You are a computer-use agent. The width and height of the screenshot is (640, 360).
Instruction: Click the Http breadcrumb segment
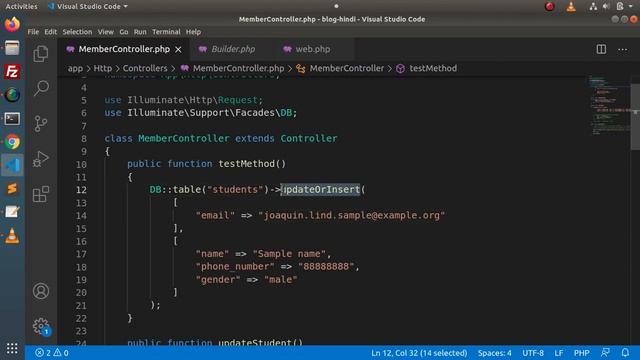(x=102, y=68)
